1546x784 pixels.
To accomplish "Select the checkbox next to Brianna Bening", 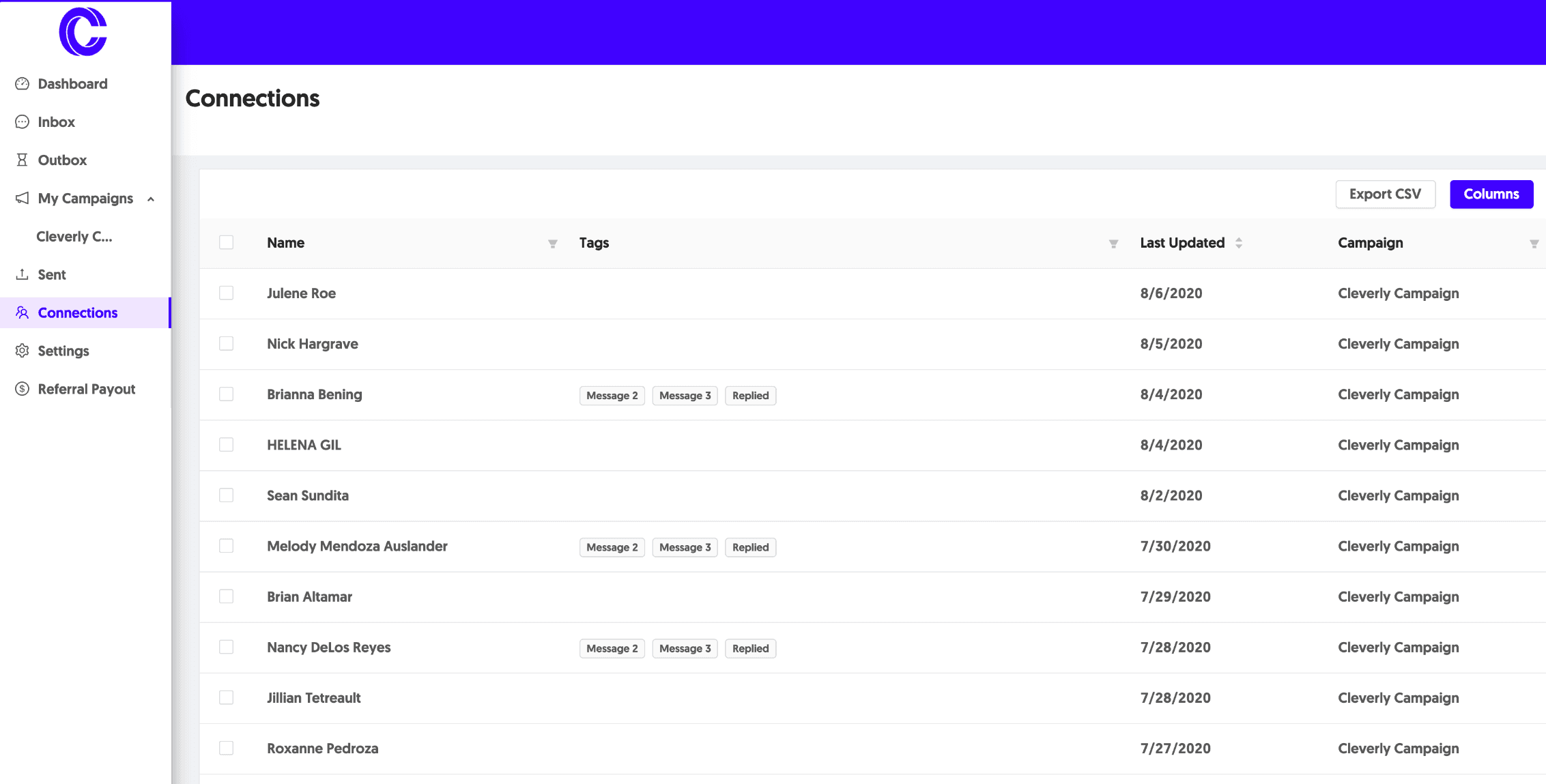I will coord(226,394).
